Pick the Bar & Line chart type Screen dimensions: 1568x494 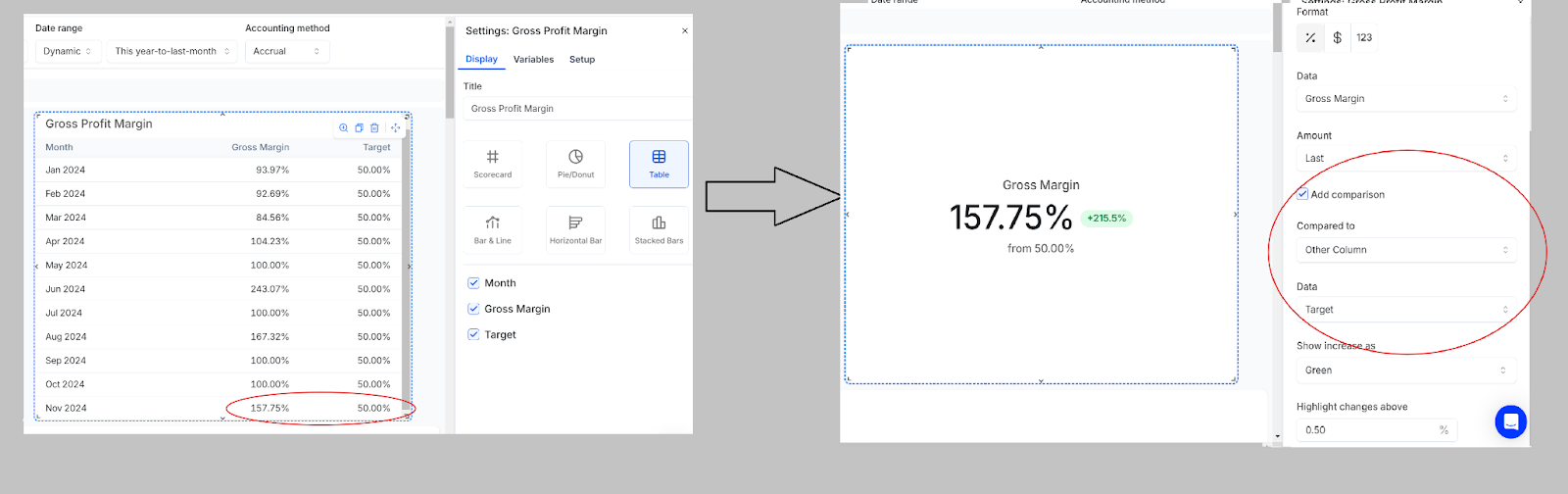click(493, 229)
